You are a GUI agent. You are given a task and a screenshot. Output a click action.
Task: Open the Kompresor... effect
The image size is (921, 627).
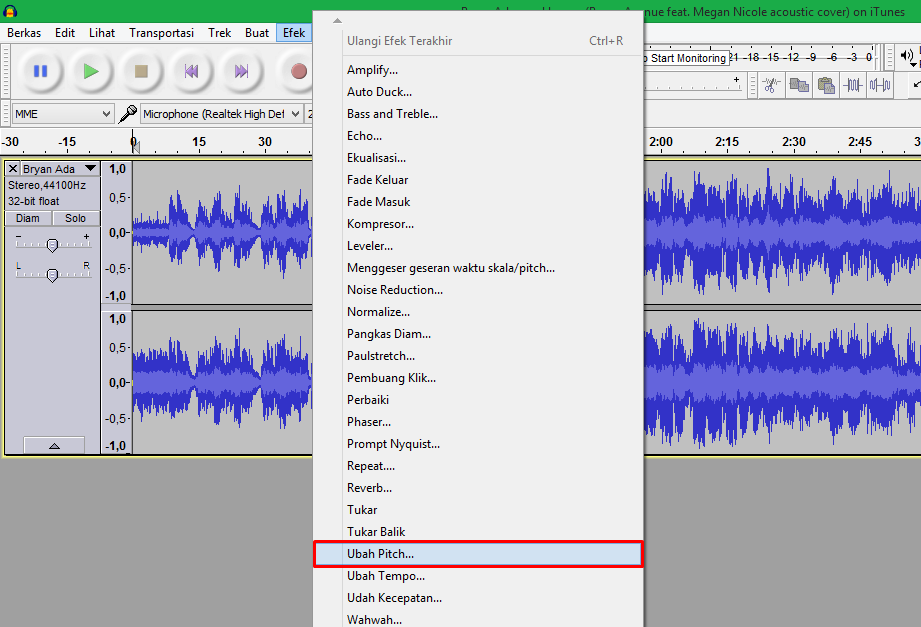point(478,224)
